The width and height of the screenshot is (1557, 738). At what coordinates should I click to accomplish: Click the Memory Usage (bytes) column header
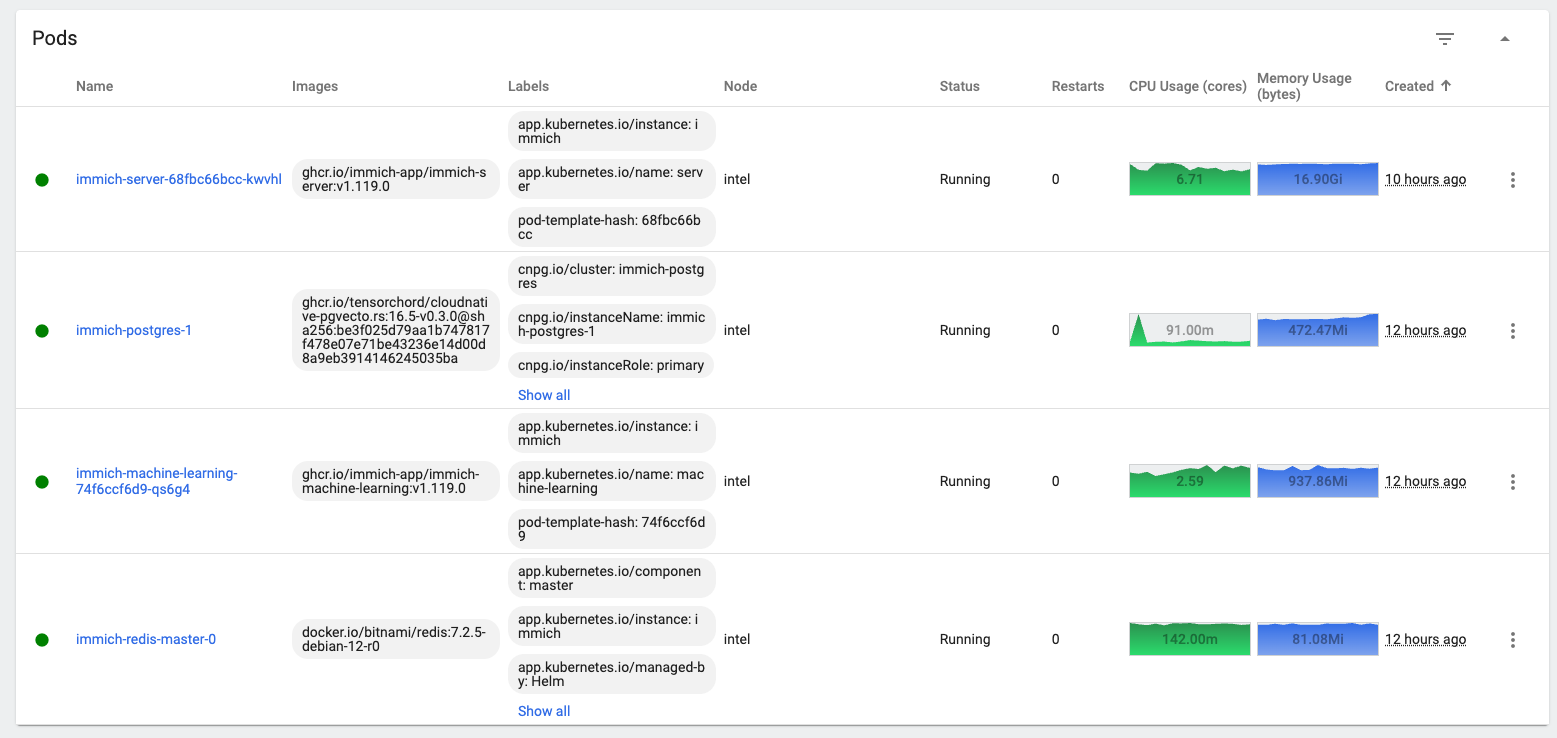click(1304, 86)
